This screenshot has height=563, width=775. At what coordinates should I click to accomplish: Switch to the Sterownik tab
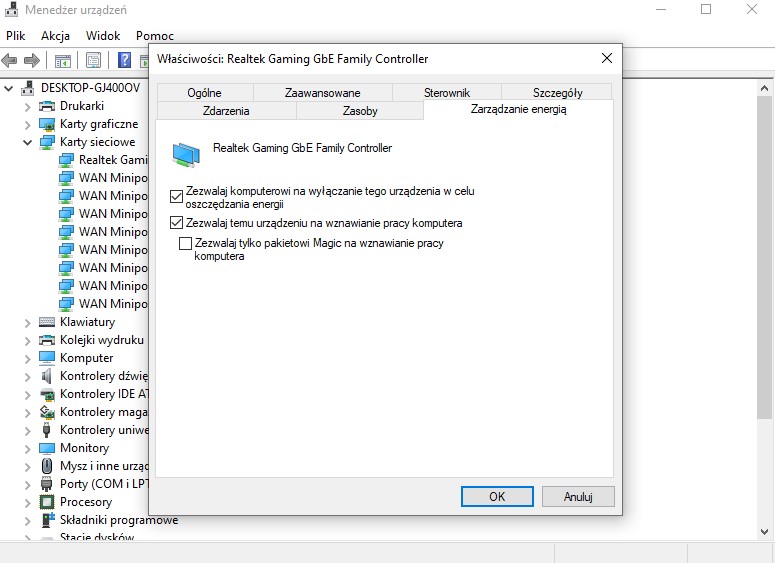446,92
